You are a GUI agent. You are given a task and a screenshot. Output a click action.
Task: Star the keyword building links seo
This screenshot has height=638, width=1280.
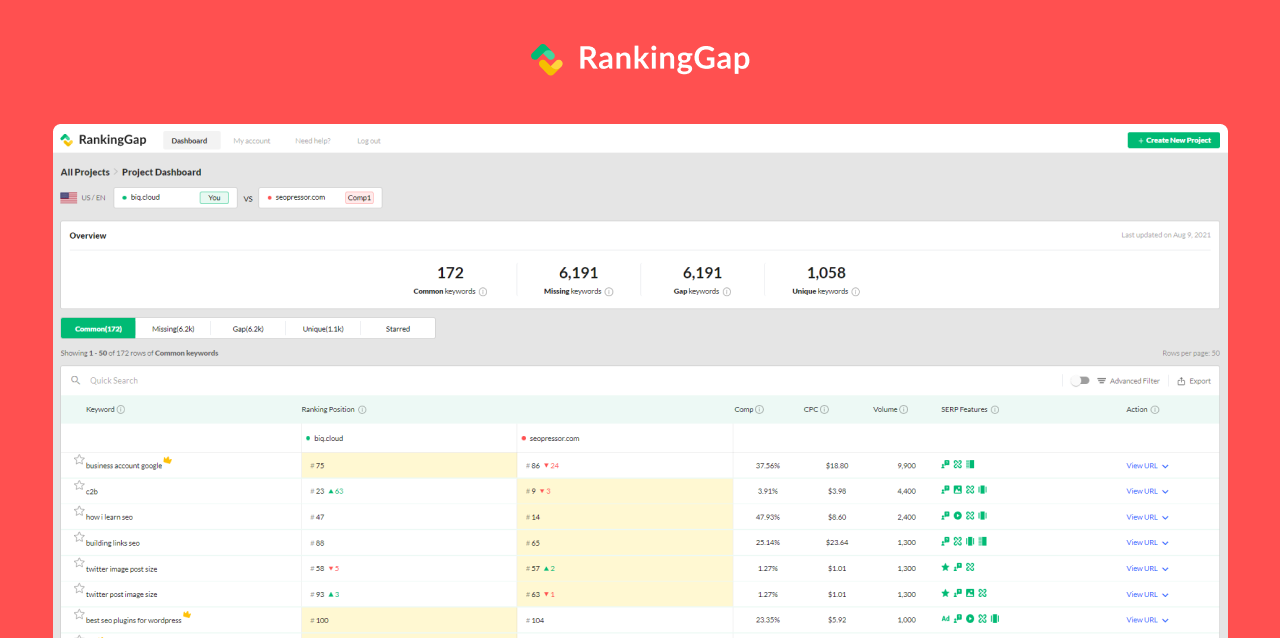(79, 537)
